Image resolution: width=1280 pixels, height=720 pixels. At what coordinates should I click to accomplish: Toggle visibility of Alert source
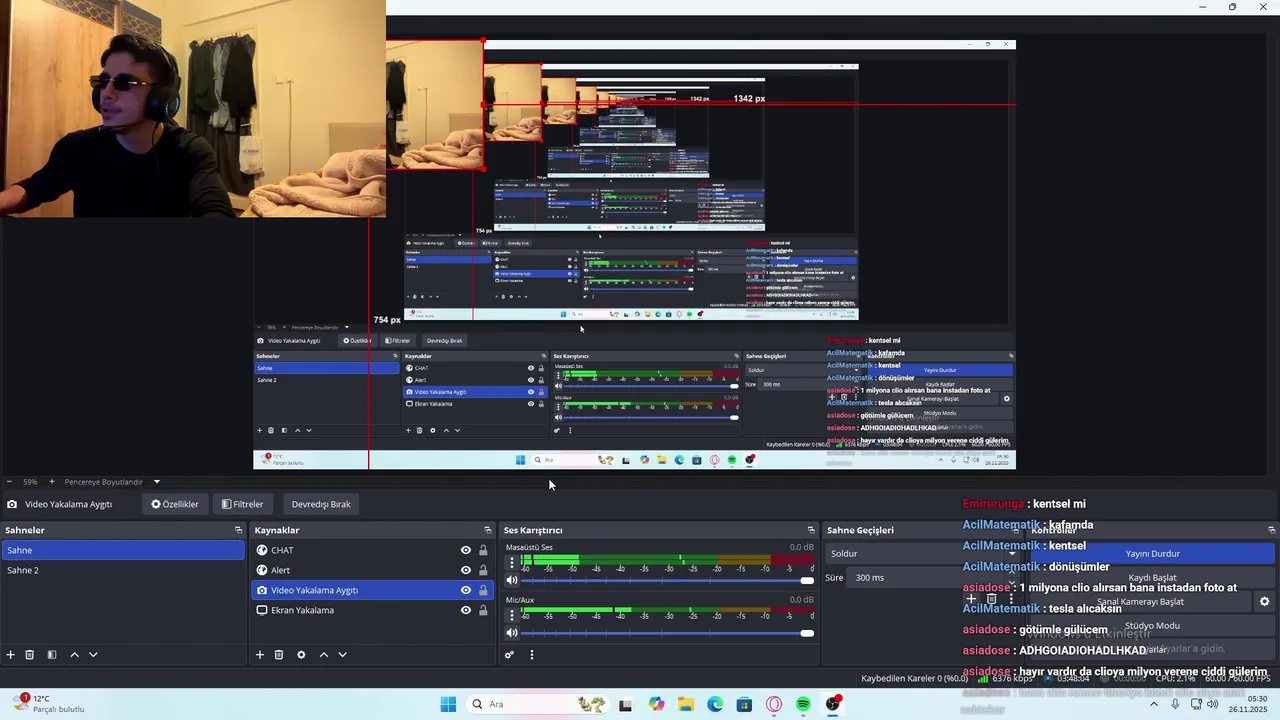click(x=466, y=570)
